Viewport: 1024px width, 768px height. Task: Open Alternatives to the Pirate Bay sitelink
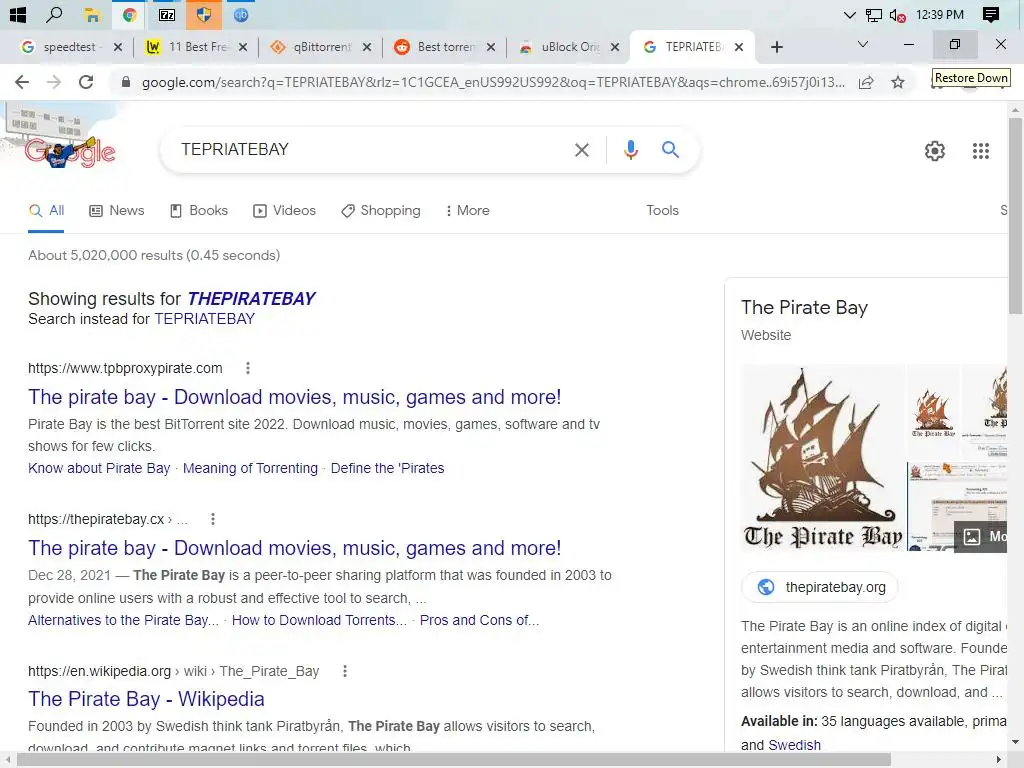tap(123, 620)
